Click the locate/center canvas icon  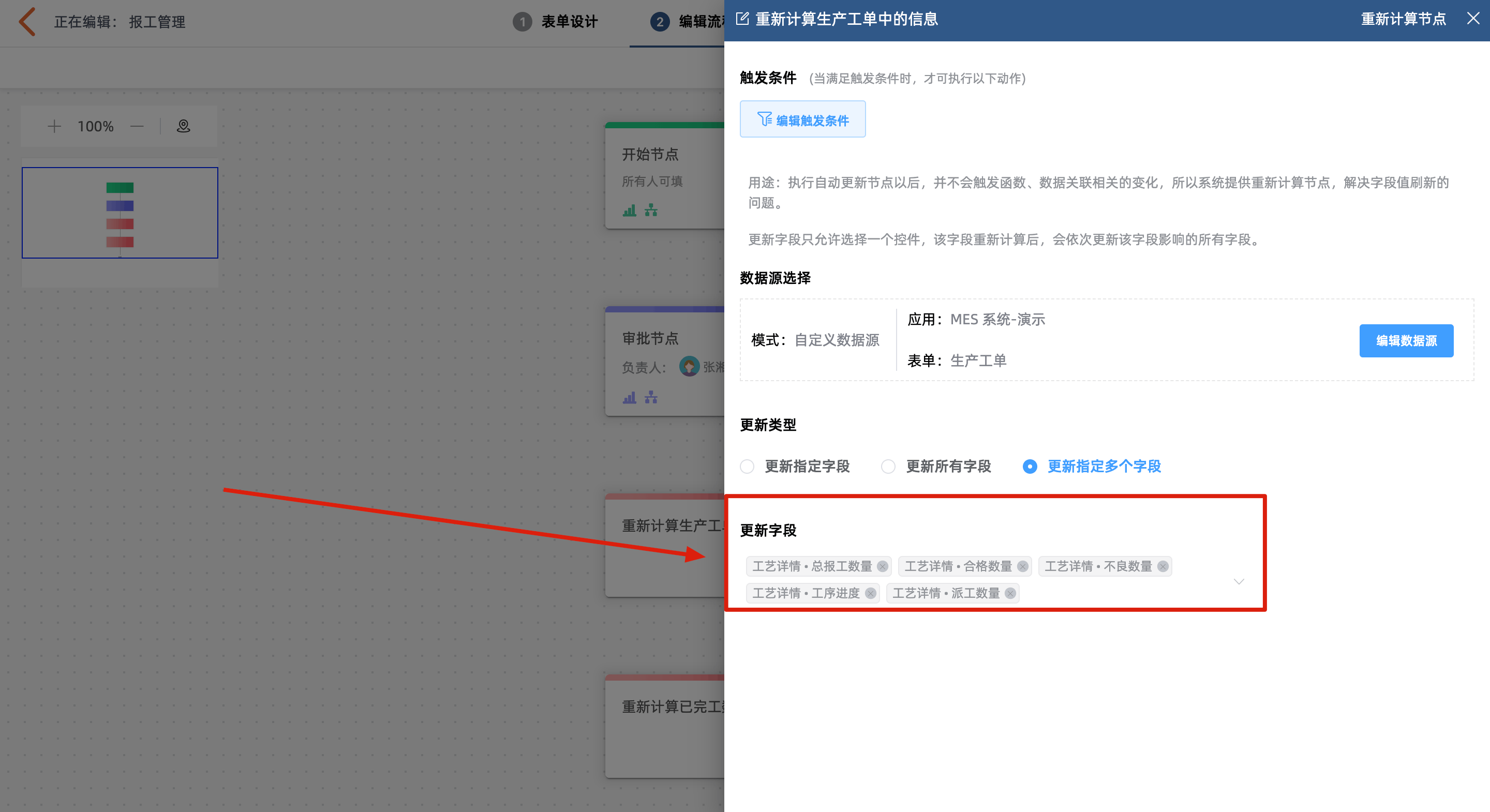(183, 126)
